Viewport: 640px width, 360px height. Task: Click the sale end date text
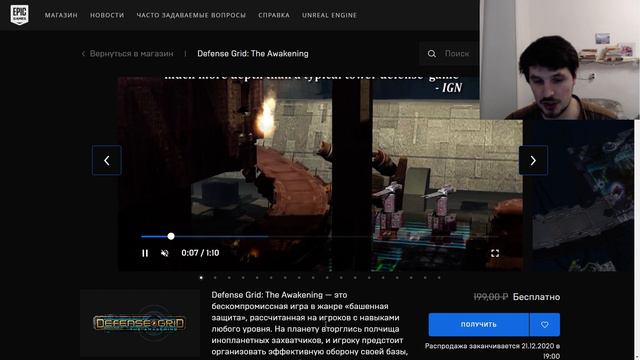492,351
